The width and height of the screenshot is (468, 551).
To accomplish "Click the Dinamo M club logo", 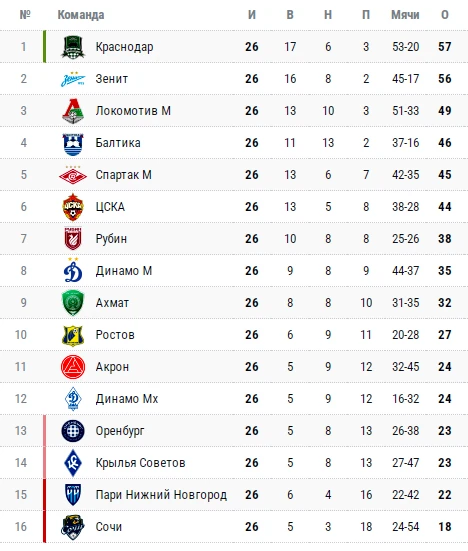I will tap(73, 270).
